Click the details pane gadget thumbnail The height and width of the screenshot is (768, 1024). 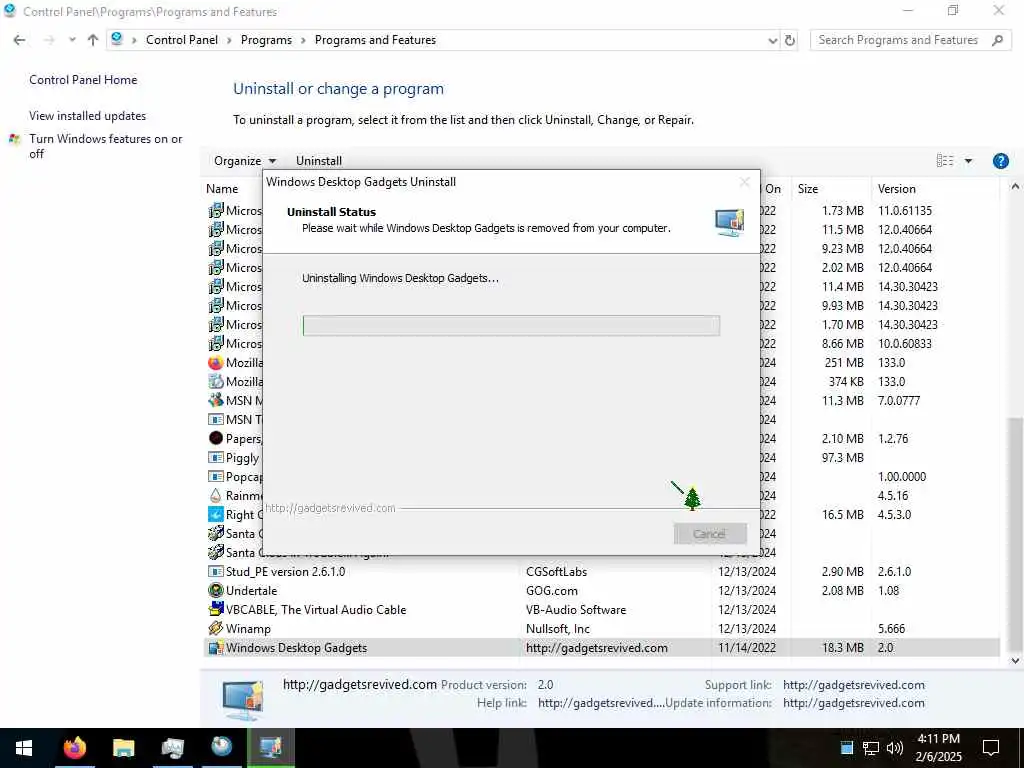pos(242,699)
